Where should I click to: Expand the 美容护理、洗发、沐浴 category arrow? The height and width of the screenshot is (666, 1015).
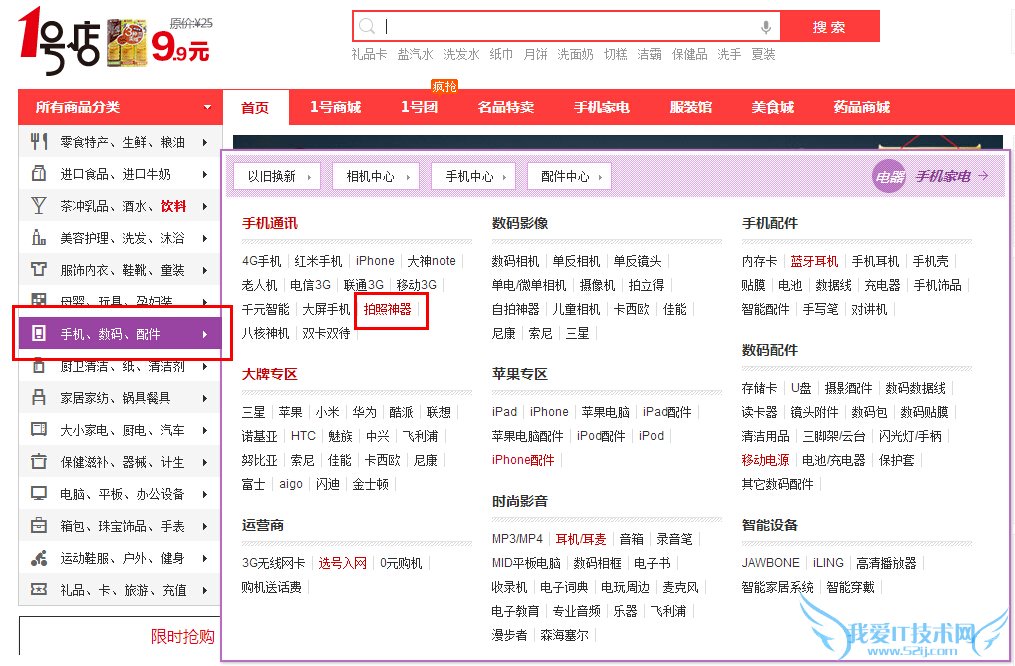click(205, 238)
